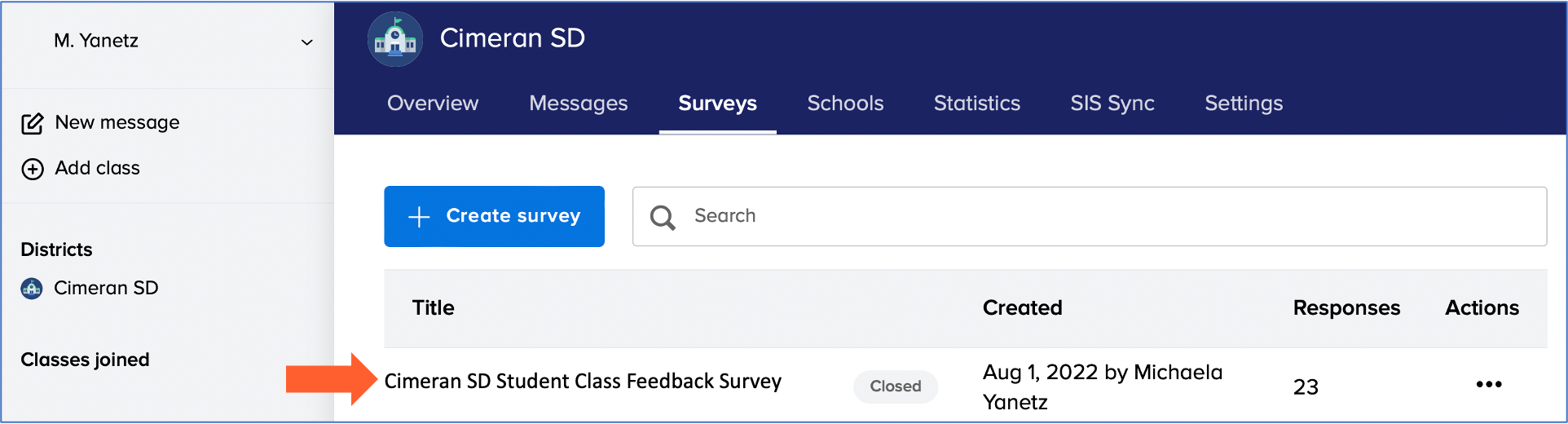The height and width of the screenshot is (424, 1568).
Task: Click the Create survey button
Action: coord(494,216)
